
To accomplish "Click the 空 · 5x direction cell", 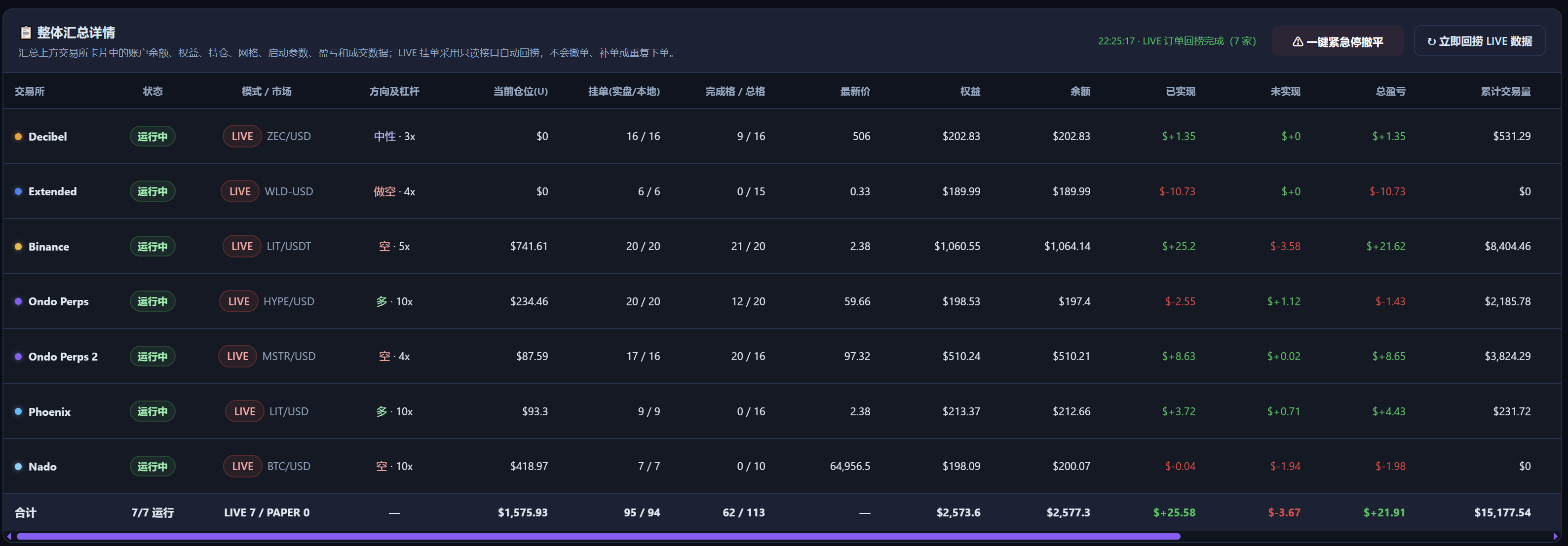I will pyautogui.click(x=394, y=246).
